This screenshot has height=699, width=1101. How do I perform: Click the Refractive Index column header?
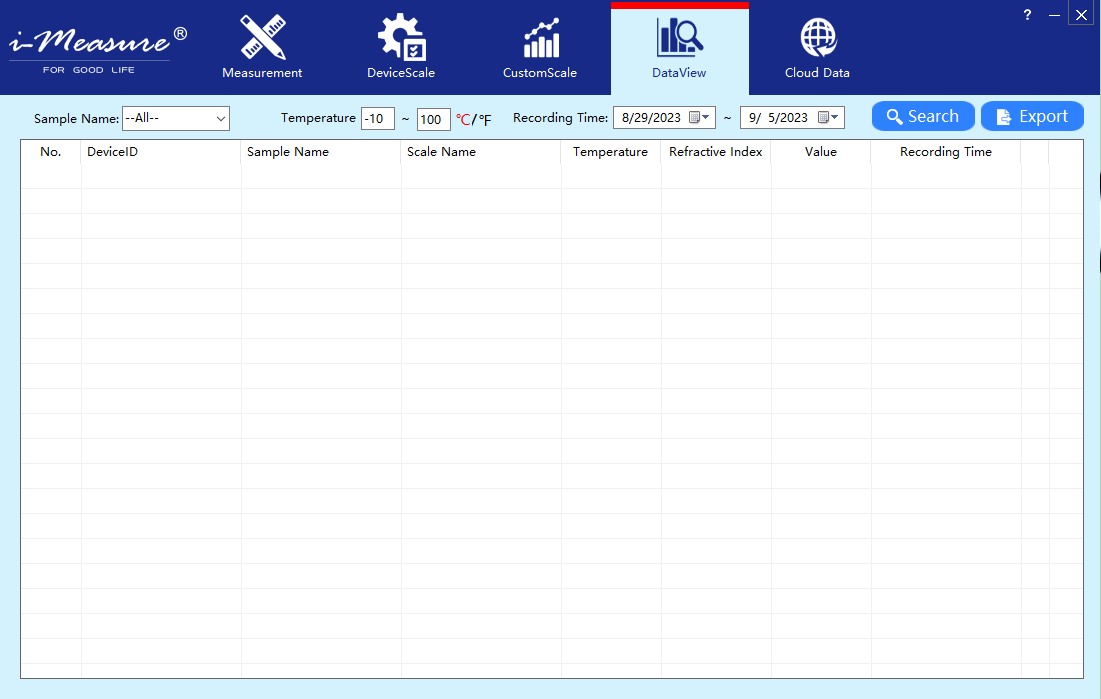click(x=715, y=152)
